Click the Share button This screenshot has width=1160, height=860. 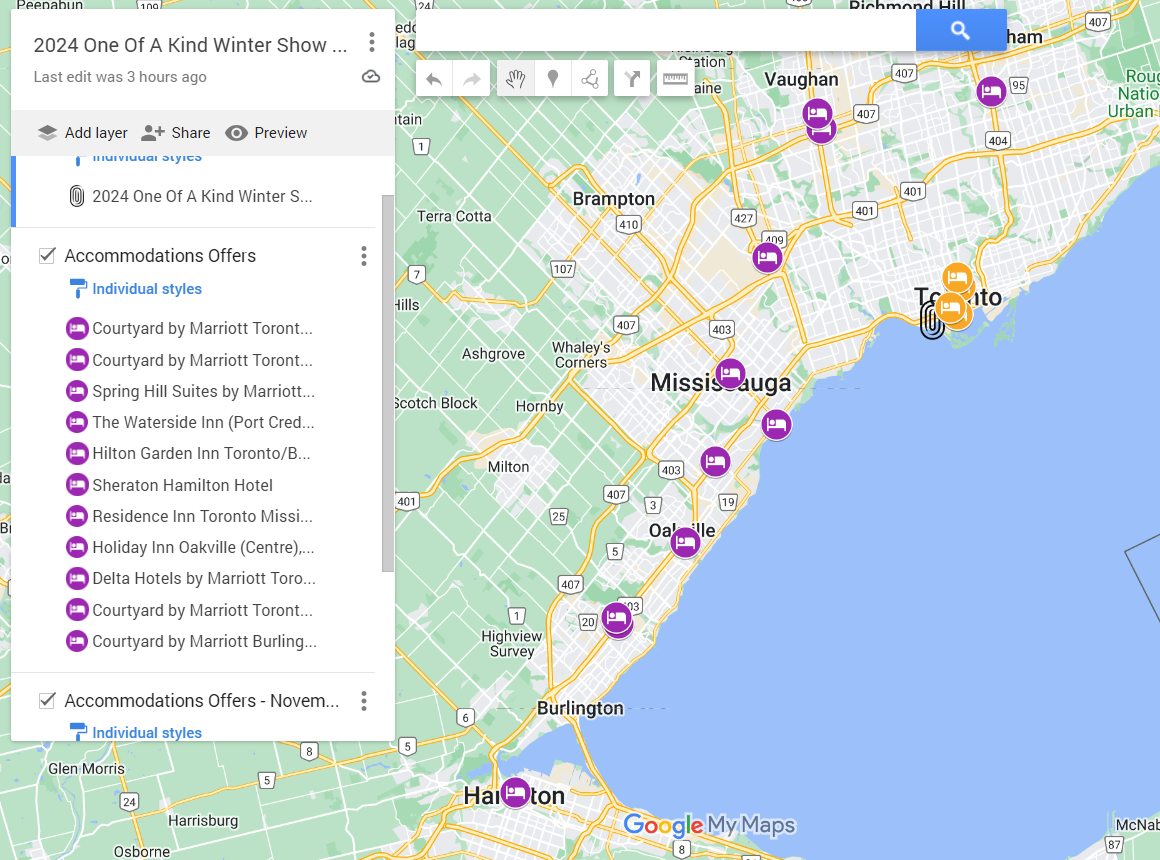176,133
